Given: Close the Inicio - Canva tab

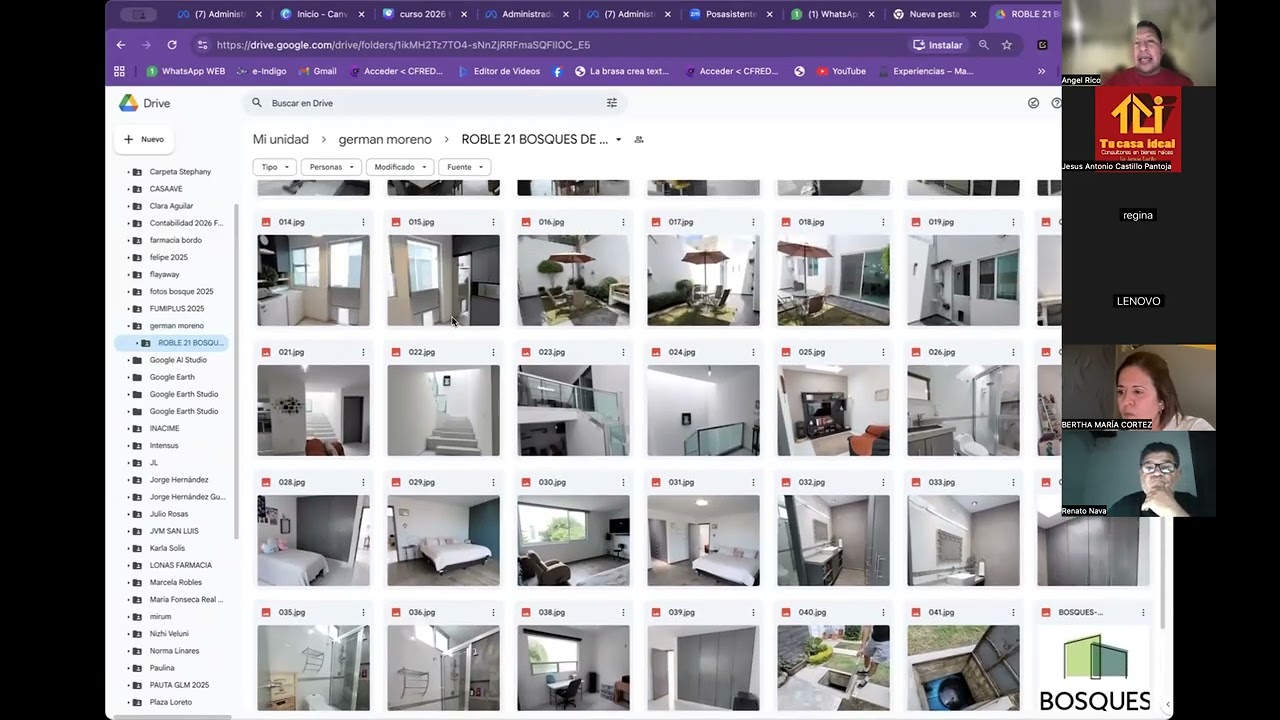Looking at the screenshot, I should click(x=361, y=14).
